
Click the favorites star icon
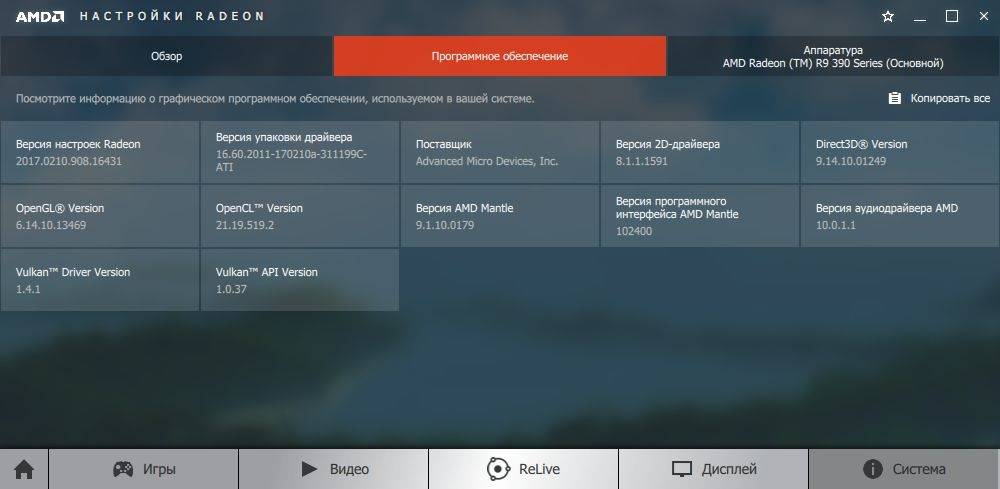click(888, 17)
